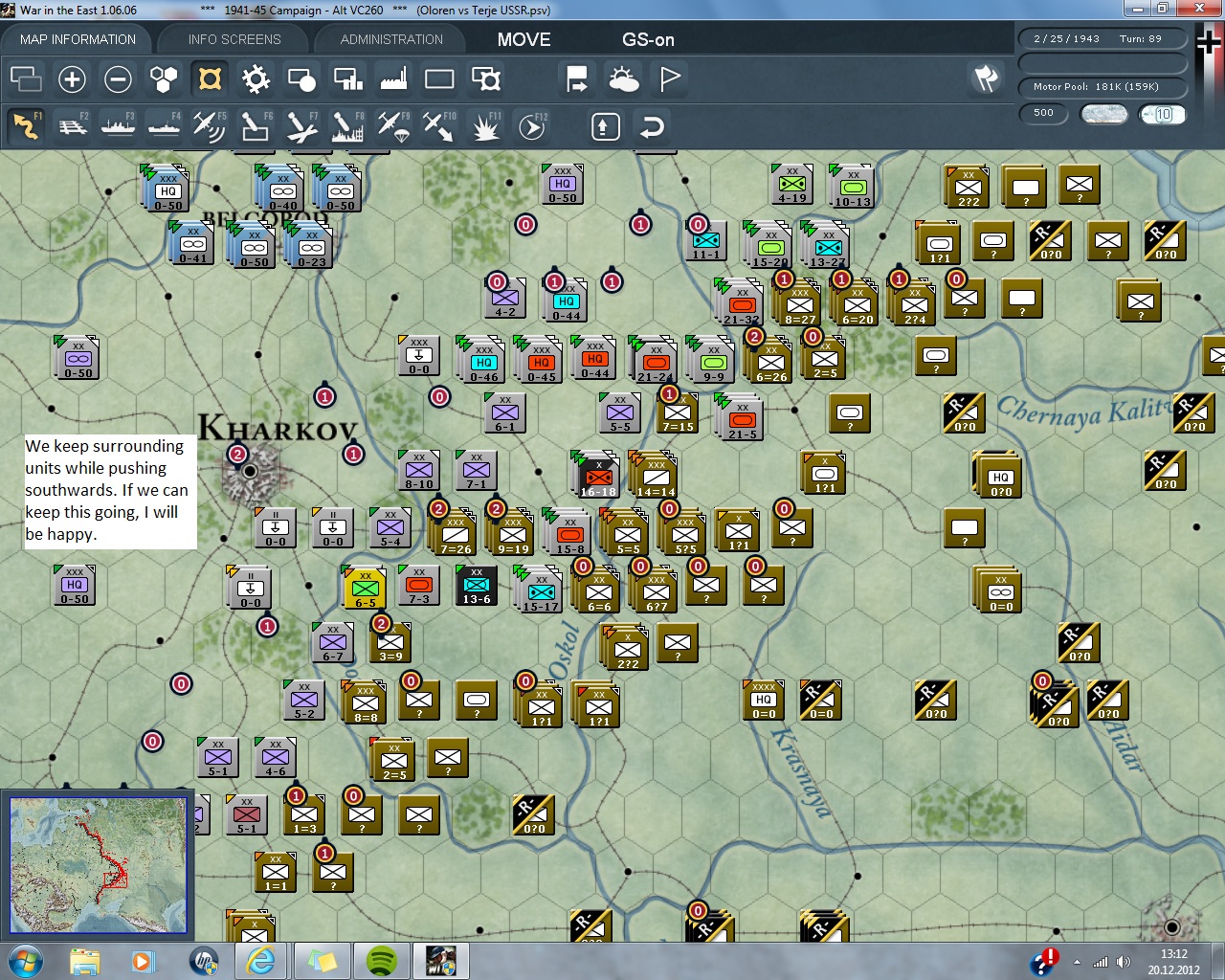1225x980 pixels.
Task: Select the black 13-6 unit counter
Action: pyautogui.click(x=476, y=585)
